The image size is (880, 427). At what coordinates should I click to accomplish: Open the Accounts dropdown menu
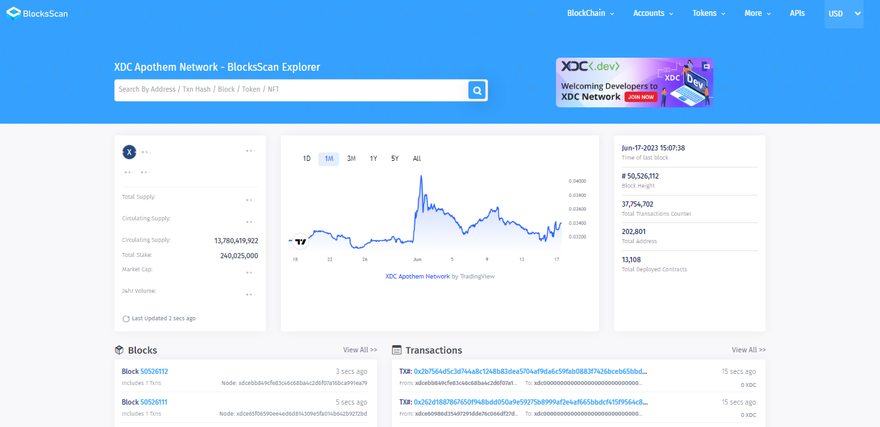[652, 14]
